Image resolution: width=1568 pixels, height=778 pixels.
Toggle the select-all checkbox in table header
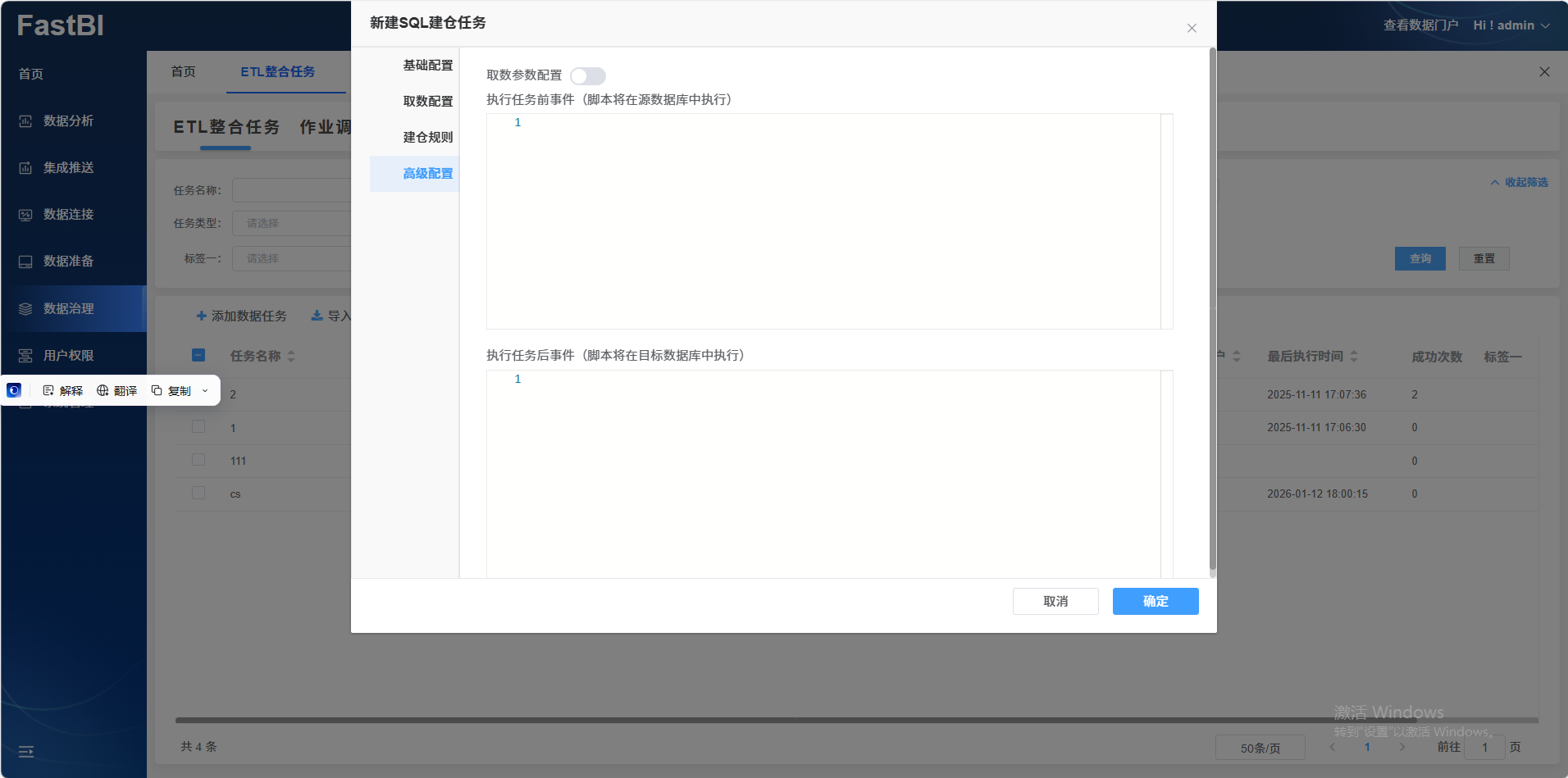[x=198, y=355]
